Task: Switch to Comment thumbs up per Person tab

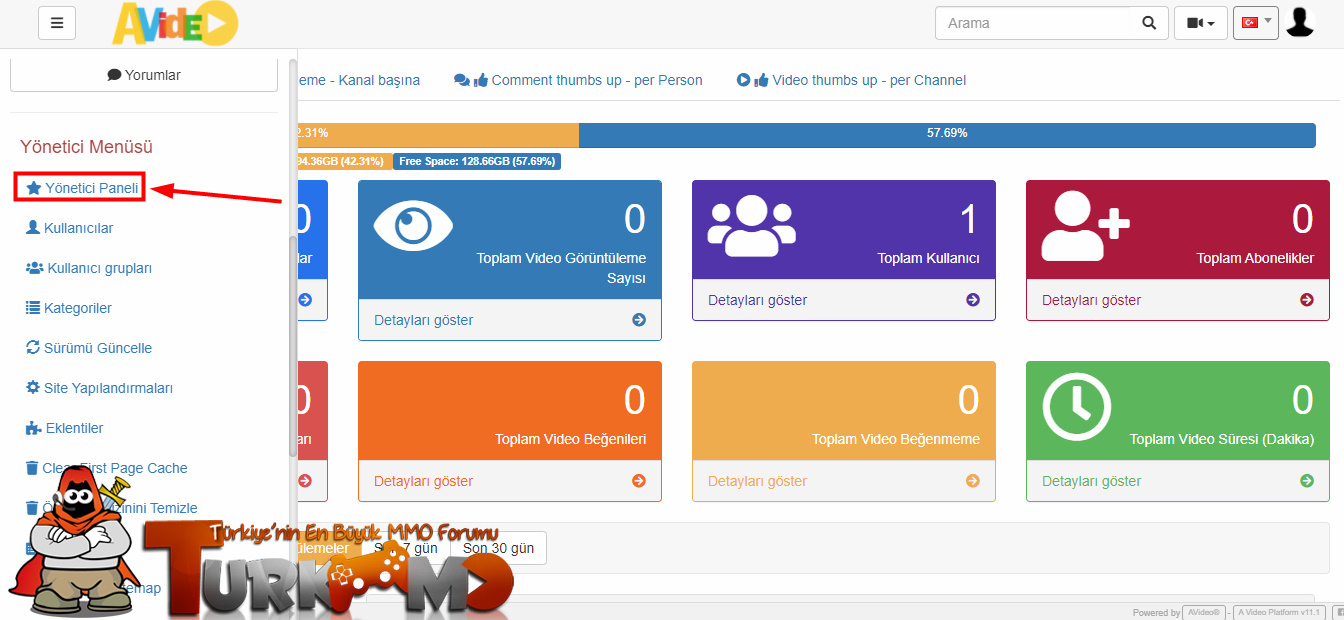Action: (x=578, y=80)
